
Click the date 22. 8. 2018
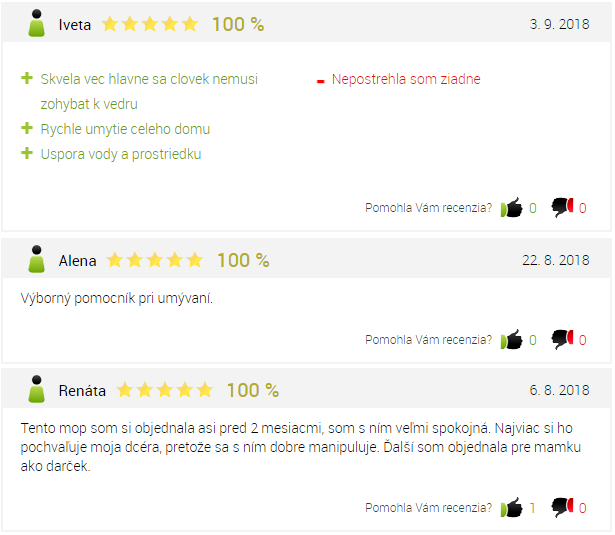(555, 260)
